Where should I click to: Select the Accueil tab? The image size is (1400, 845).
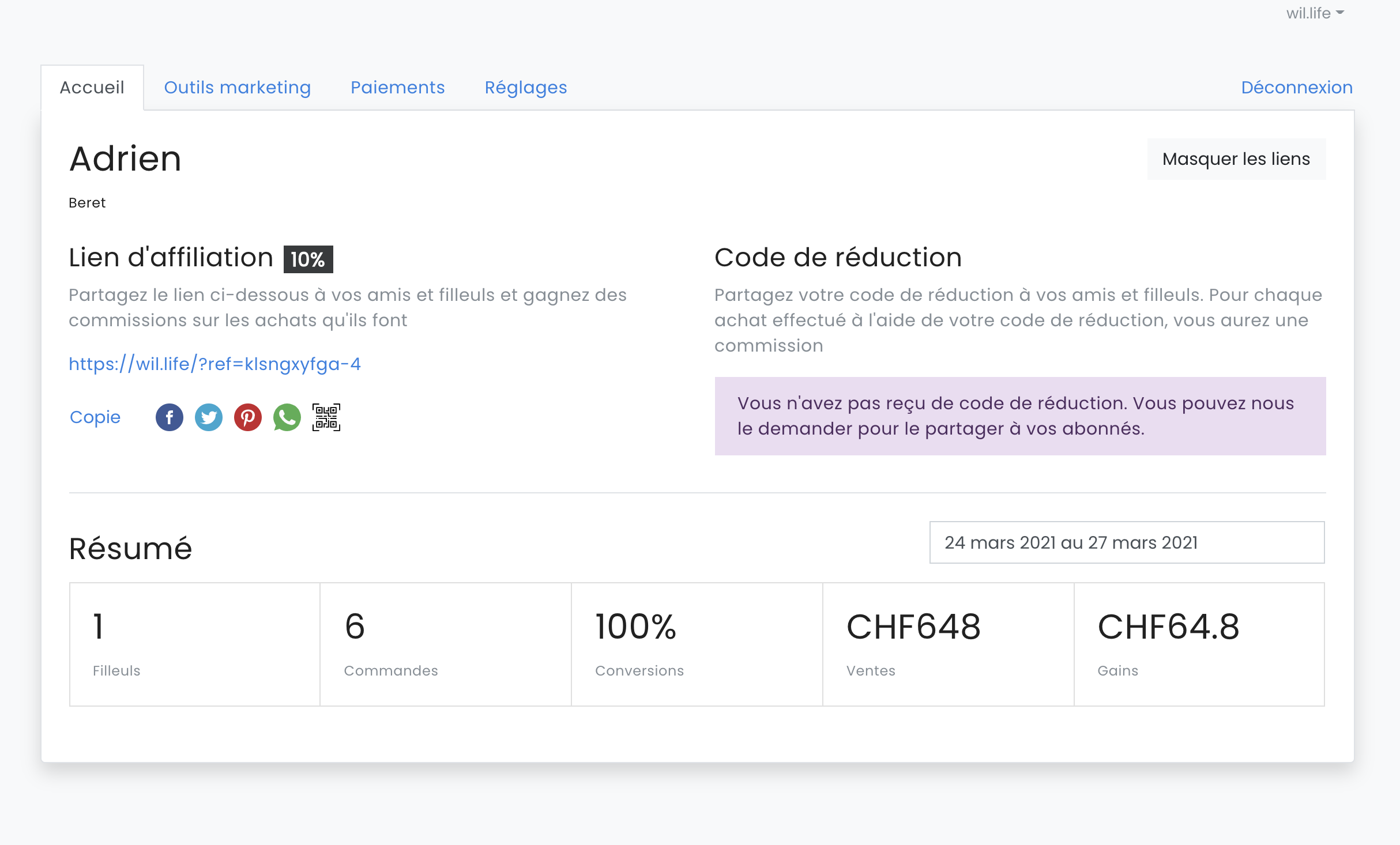click(92, 88)
